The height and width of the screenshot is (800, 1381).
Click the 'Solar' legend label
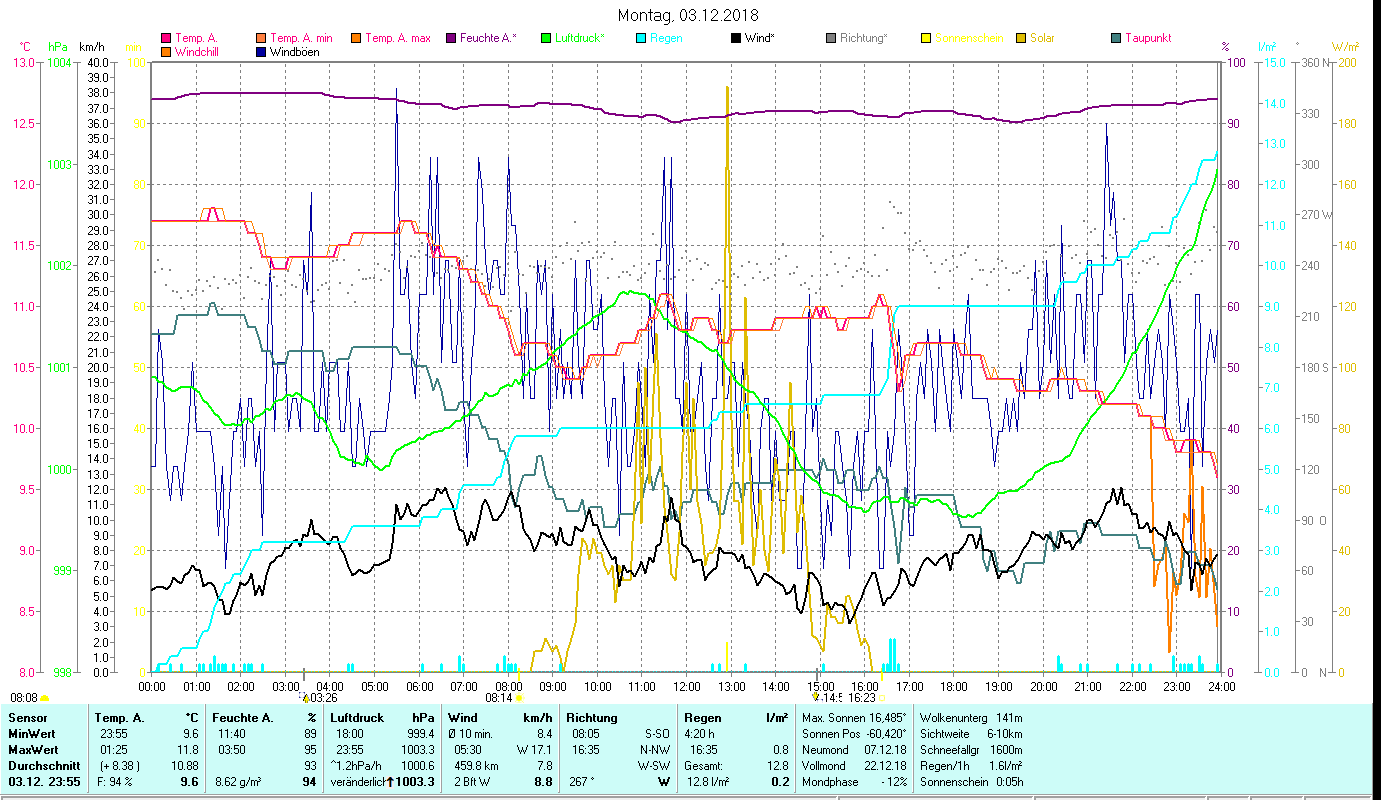pyautogui.click(x=1042, y=39)
